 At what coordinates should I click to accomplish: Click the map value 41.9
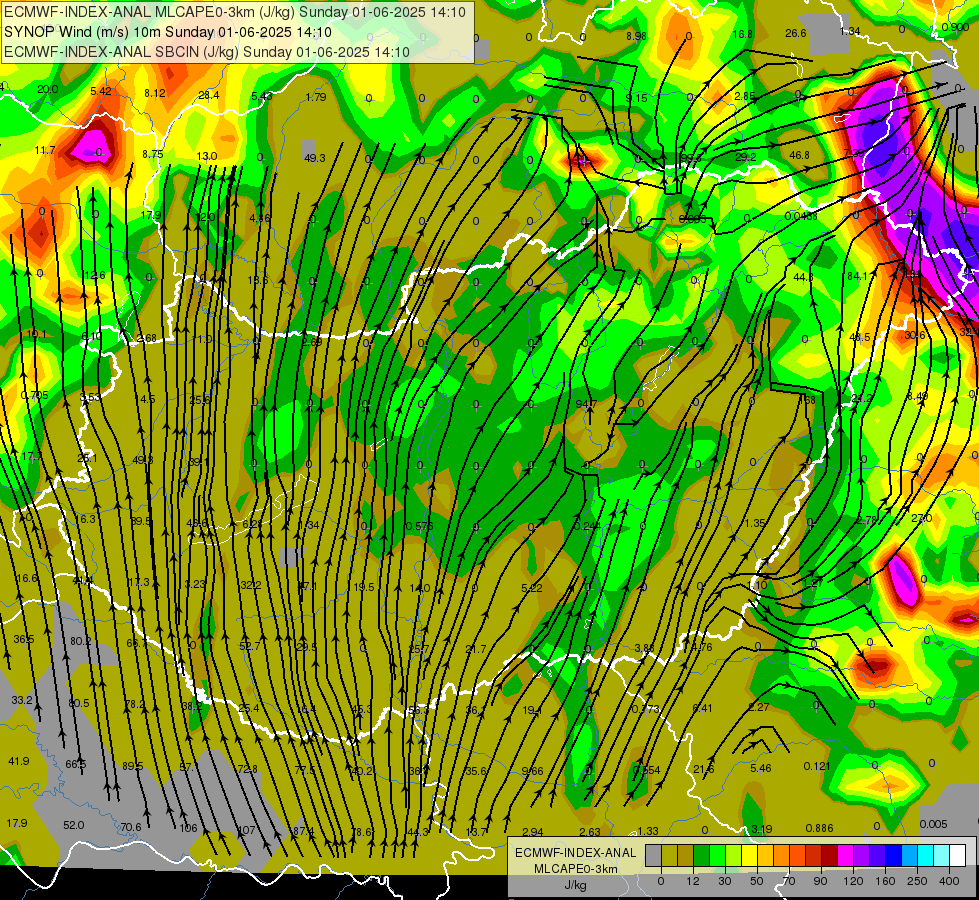coord(19,761)
